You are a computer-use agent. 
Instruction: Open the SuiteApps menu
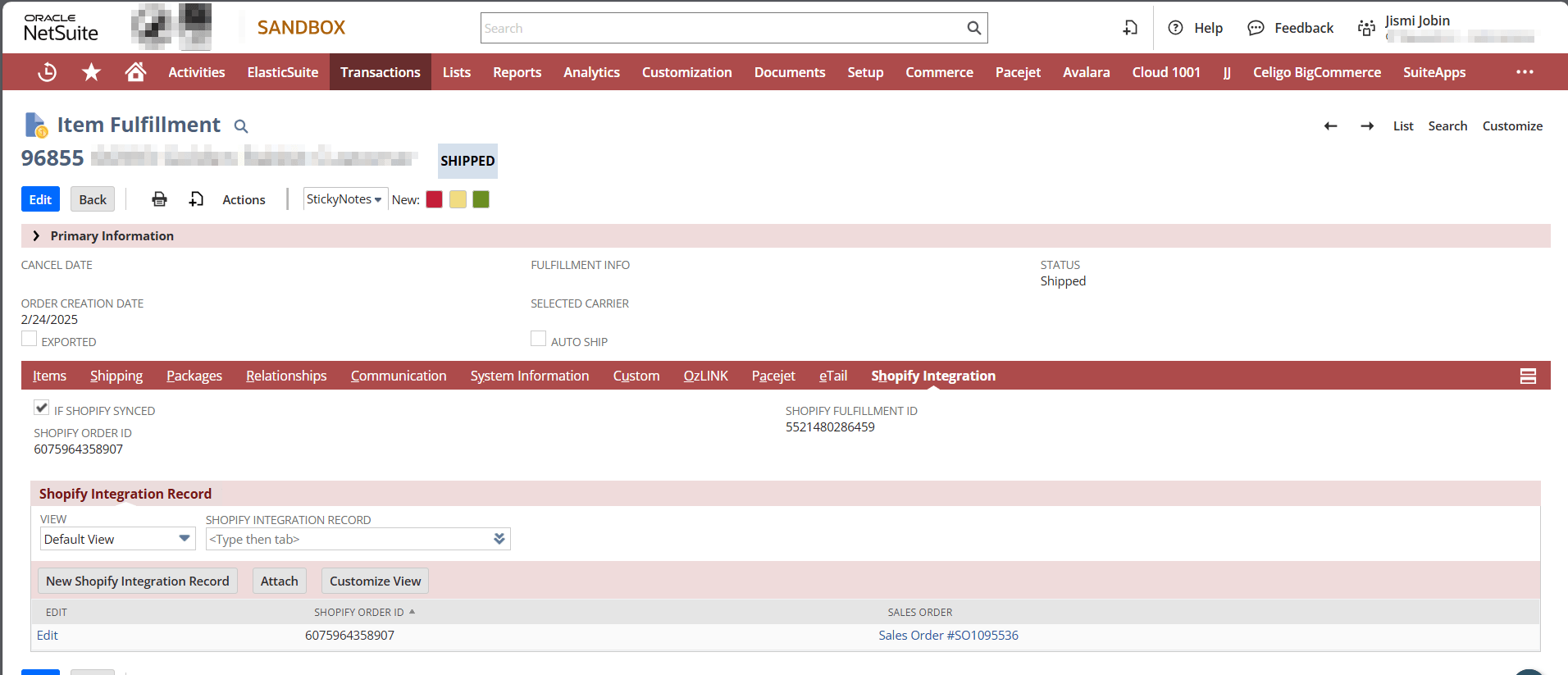click(1434, 72)
